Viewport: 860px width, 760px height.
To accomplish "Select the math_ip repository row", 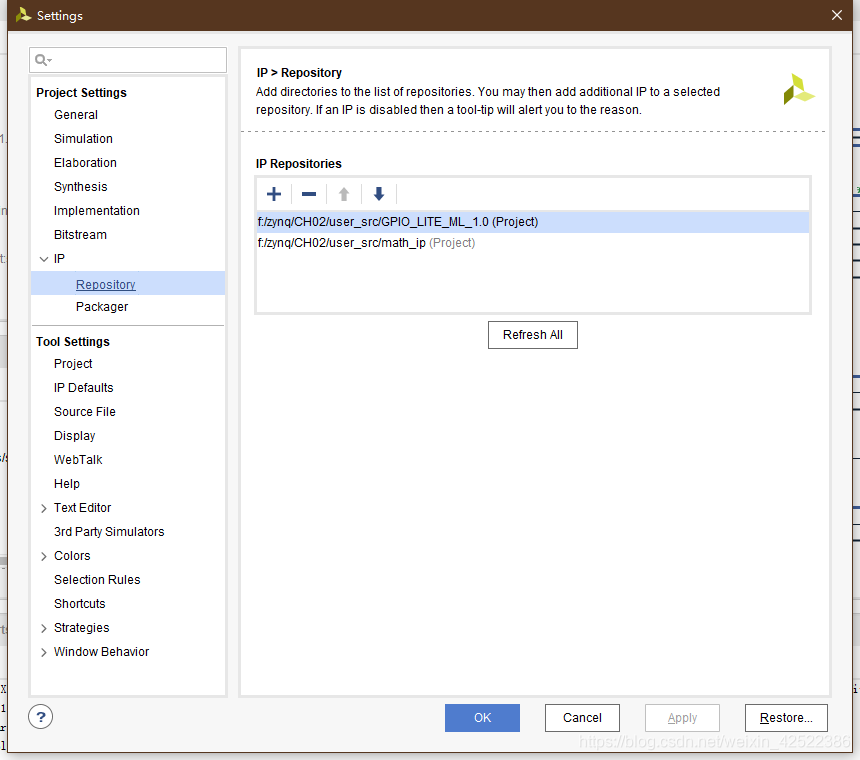I will [533, 243].
